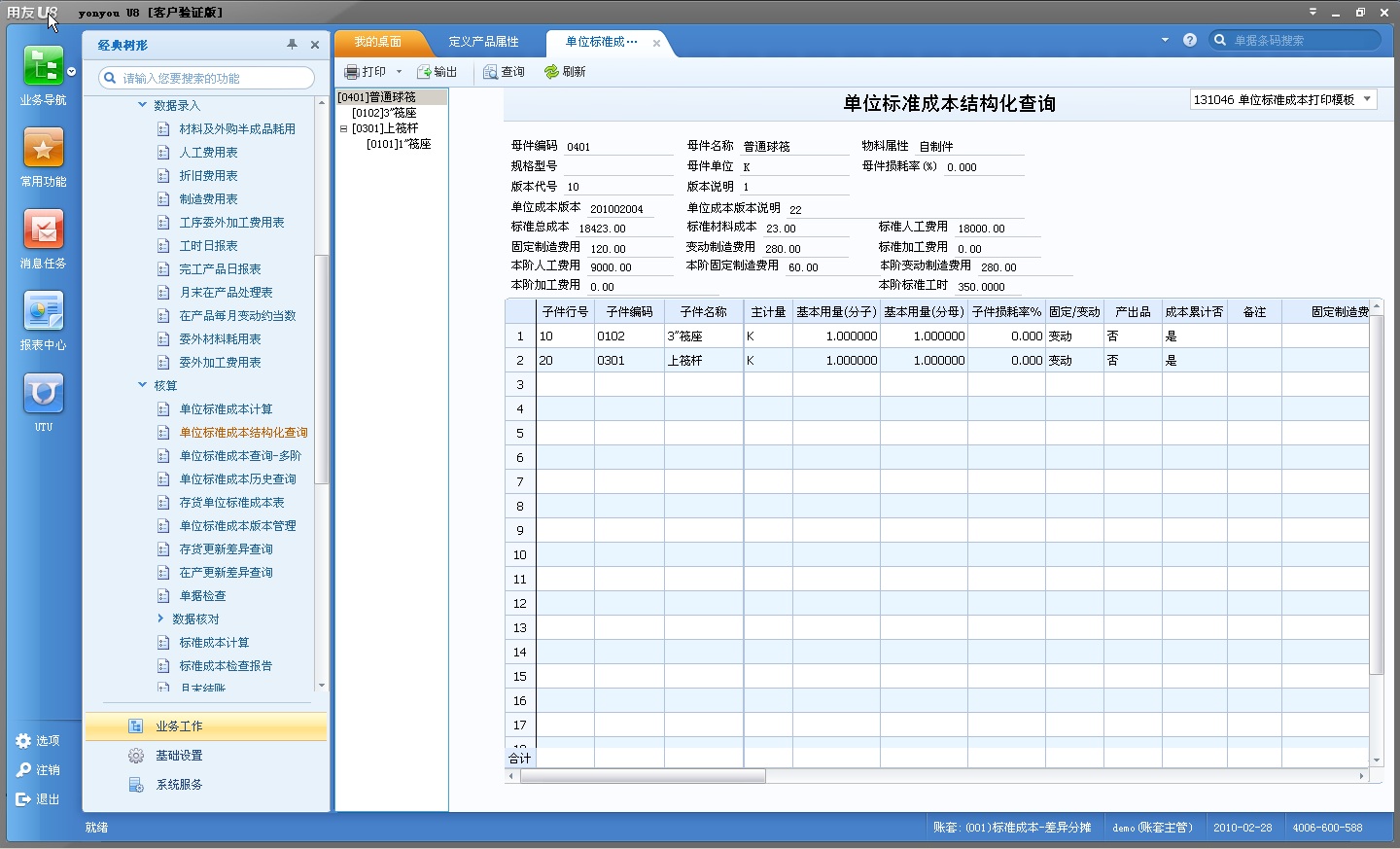1400x849 pixels.
Task: Select the 单位标准成… tab
Action: [602, 42]
